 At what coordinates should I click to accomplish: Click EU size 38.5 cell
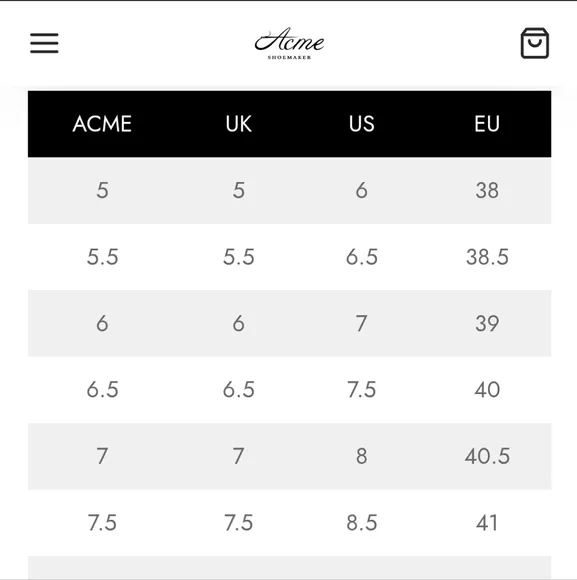coord(487,257)
